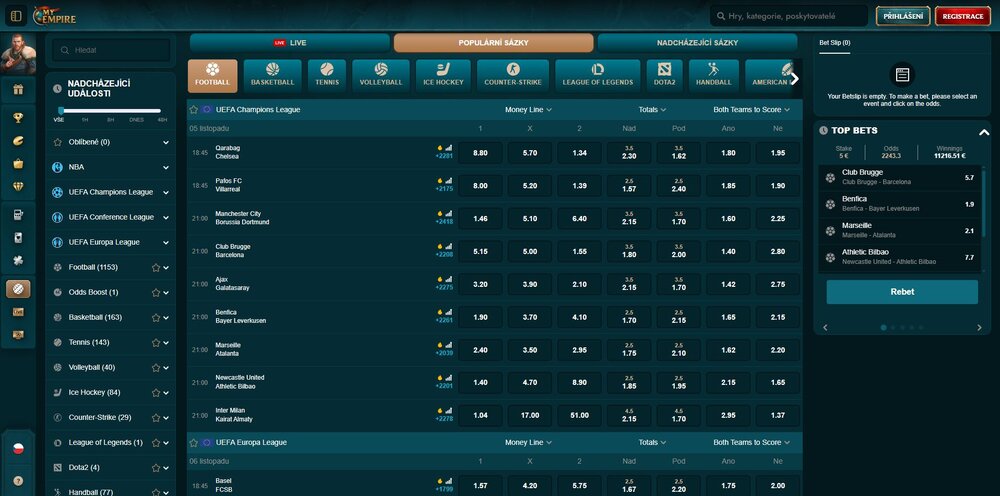Select the Tennis sport icon tile
1000x496 pixels.
pos(327,75)
